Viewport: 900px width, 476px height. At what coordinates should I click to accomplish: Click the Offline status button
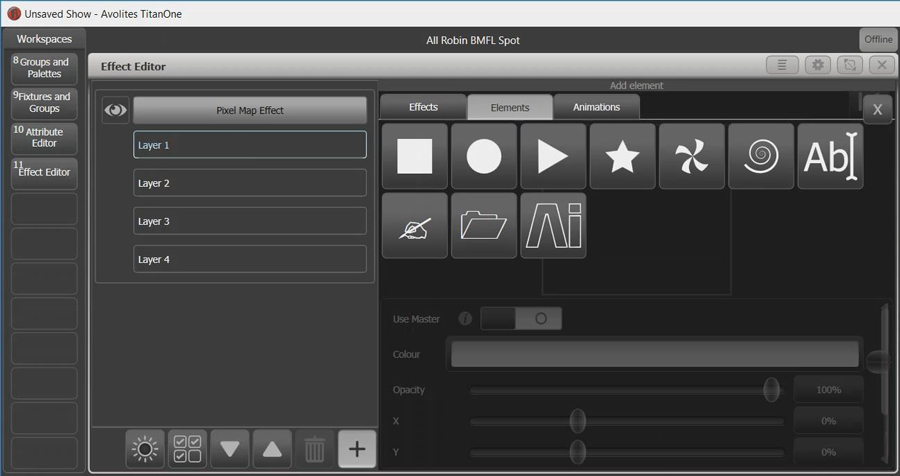point(878,40)
